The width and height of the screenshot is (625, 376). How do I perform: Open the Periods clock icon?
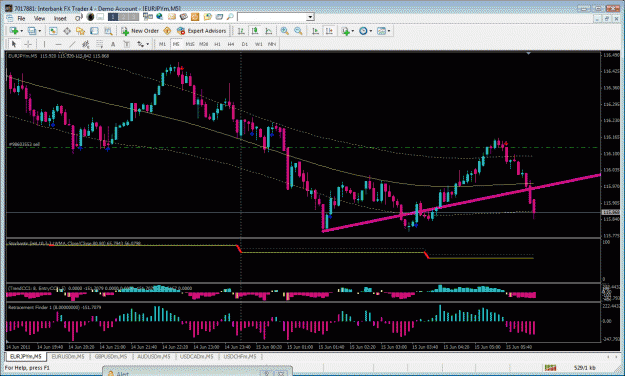click(x=363, y=31)
